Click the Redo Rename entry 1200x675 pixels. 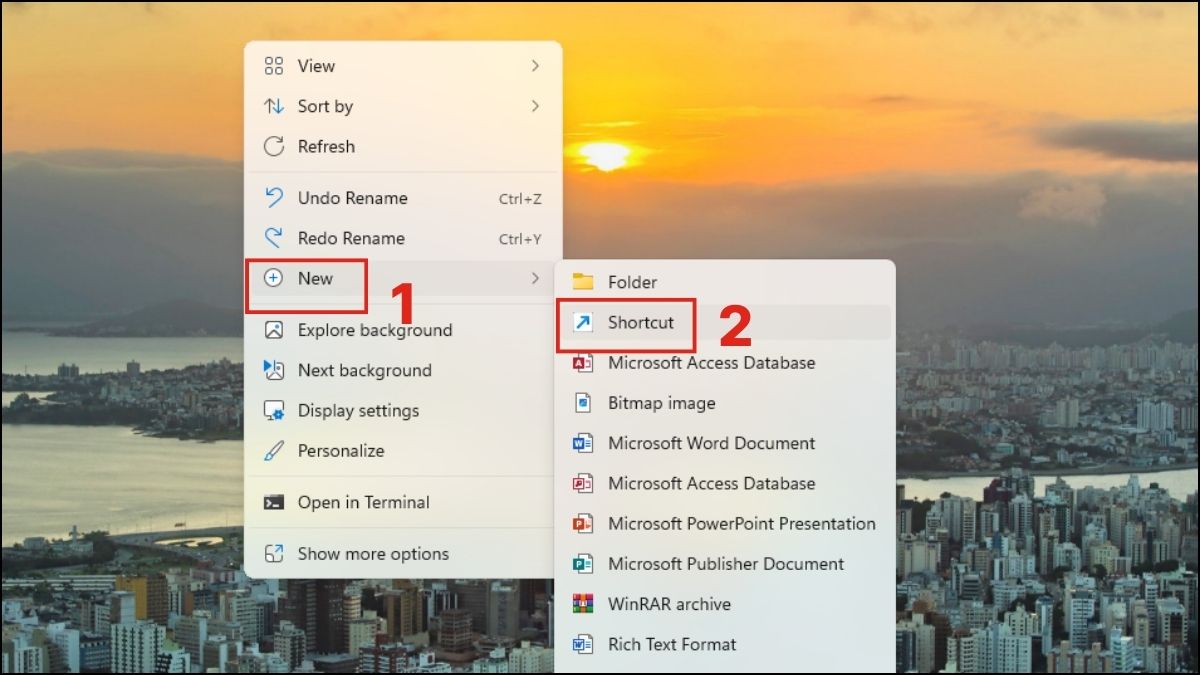tap(351, 238)
